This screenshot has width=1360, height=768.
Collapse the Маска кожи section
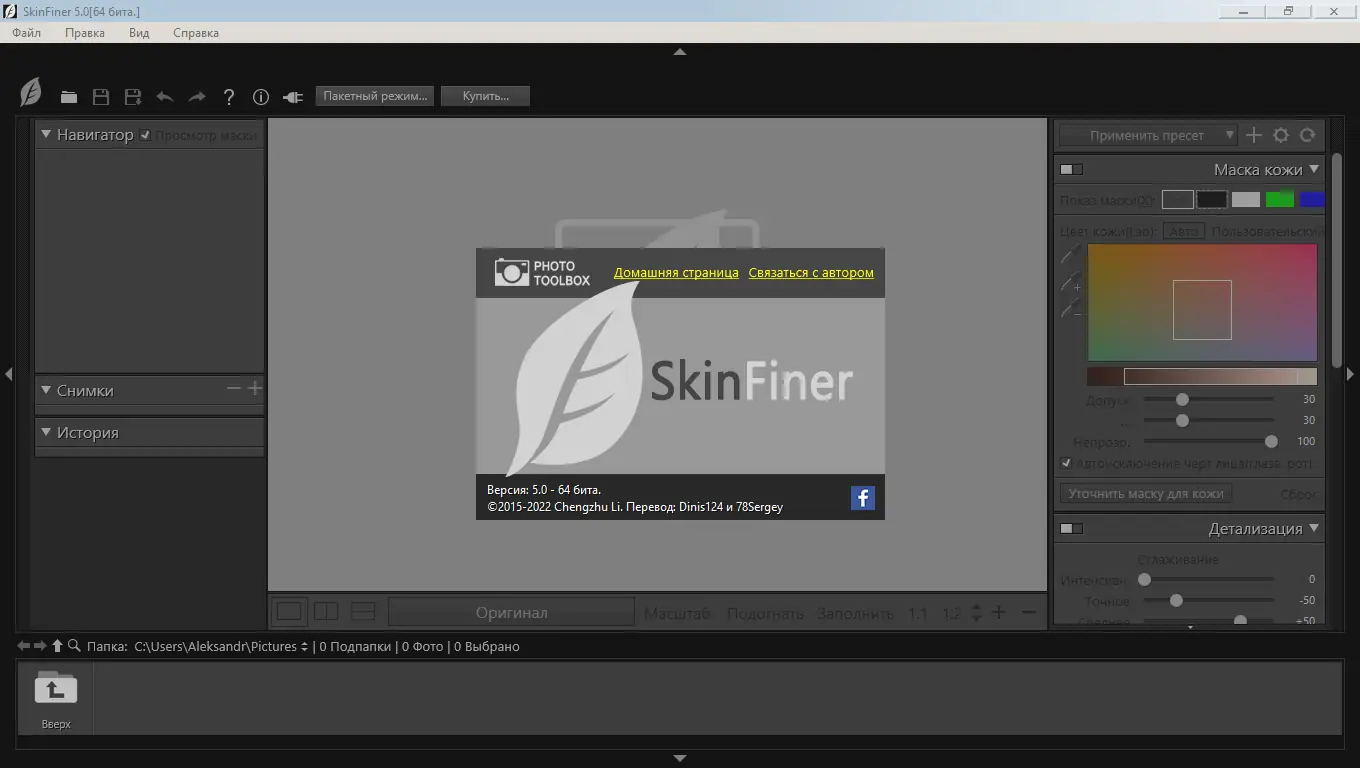click(x=1314, y=169)
